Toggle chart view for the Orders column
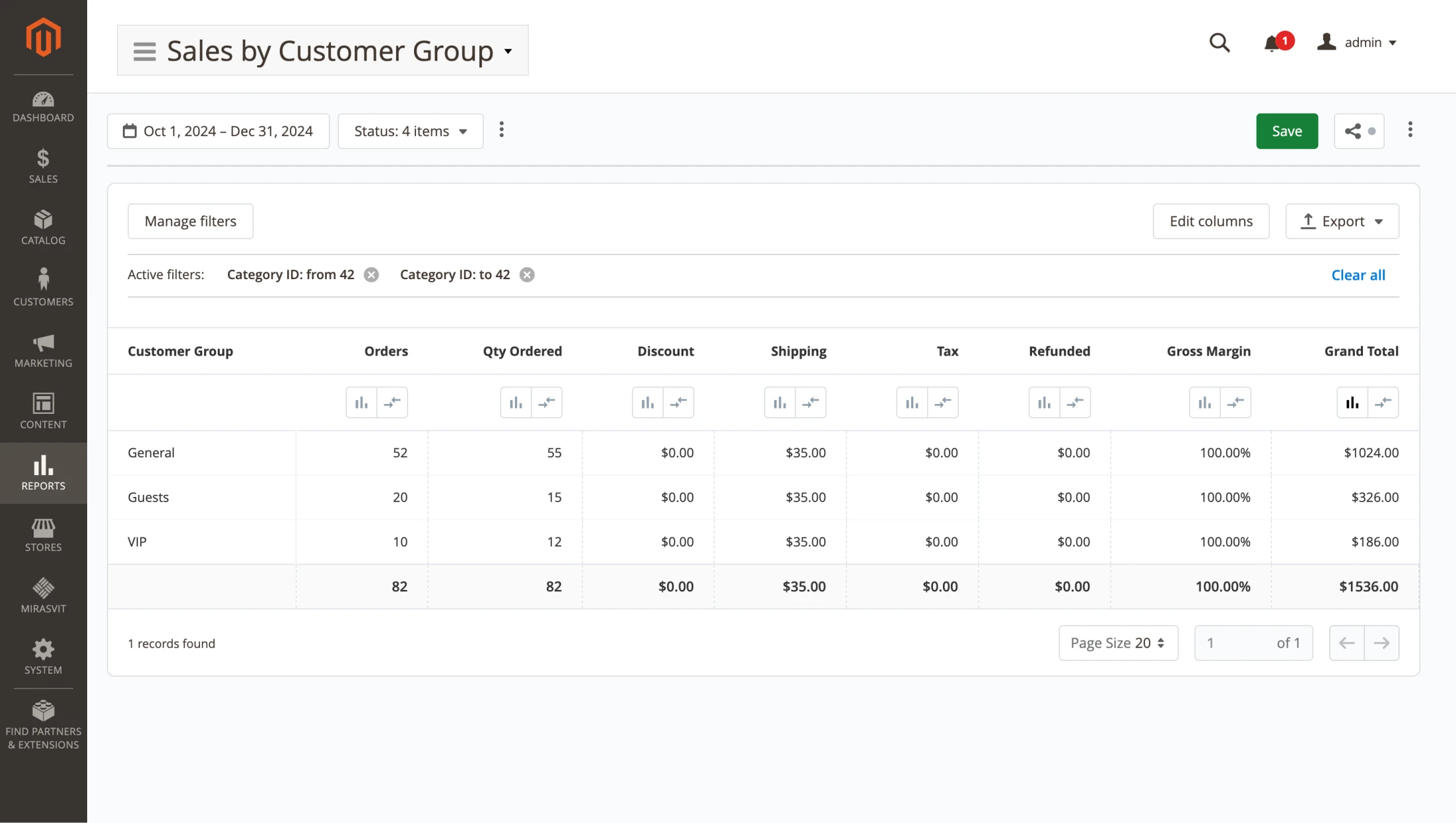 [361, 402]
